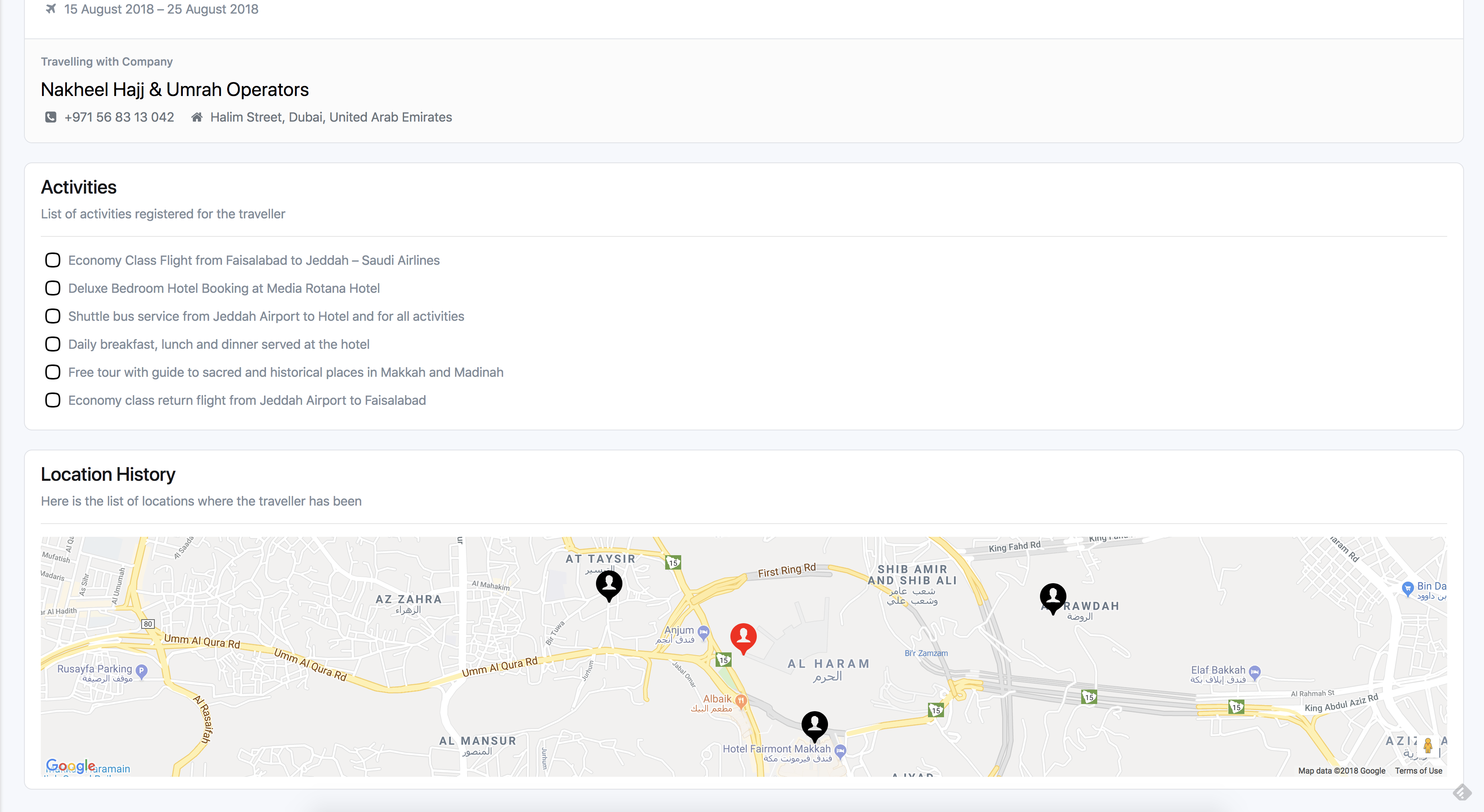Mark Daily breakfast, lunch and dinner activity
This screenshot has height=812, width=1484.
point(52,344)
